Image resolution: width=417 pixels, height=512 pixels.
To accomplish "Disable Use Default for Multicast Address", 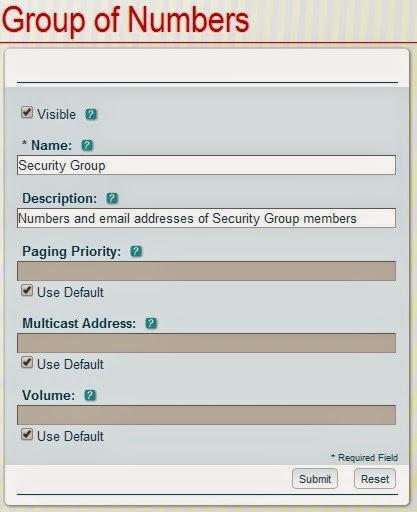I will click(x=27, y=362).
